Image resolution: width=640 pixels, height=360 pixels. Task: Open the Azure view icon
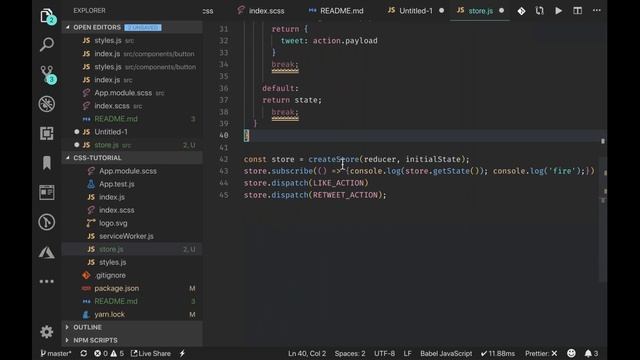47,253
